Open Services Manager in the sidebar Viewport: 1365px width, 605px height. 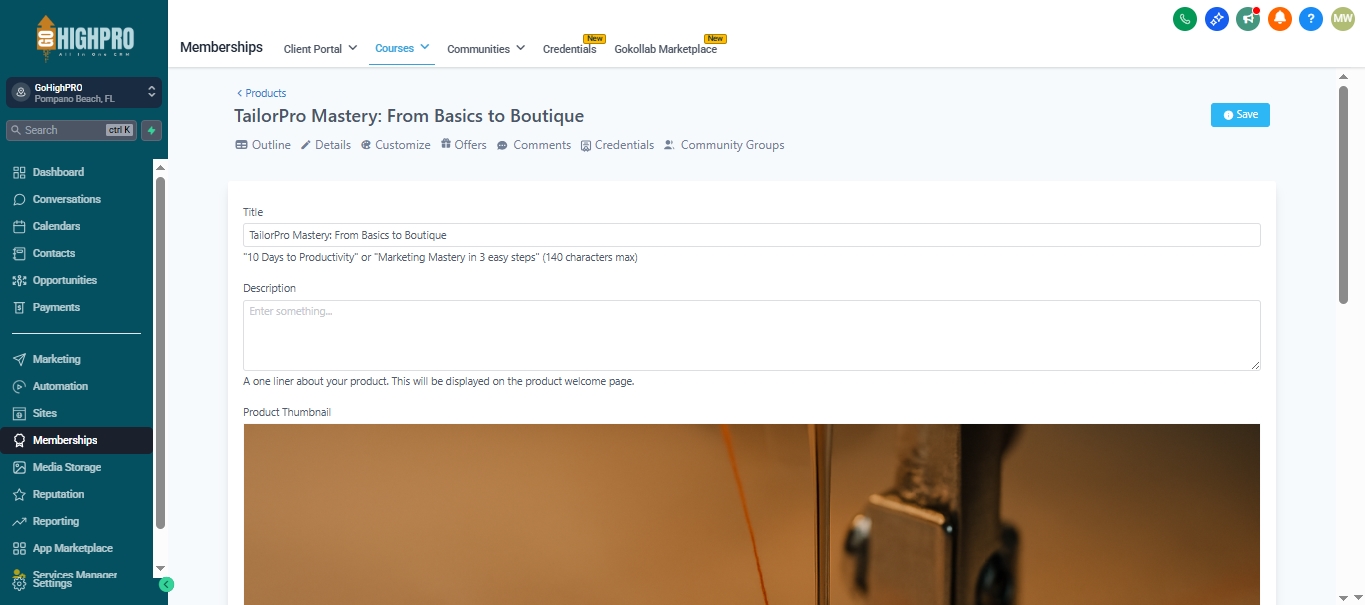(x=75, y=574)
